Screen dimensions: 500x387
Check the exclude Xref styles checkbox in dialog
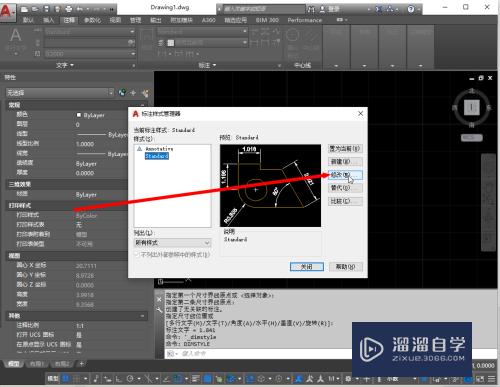137,255
